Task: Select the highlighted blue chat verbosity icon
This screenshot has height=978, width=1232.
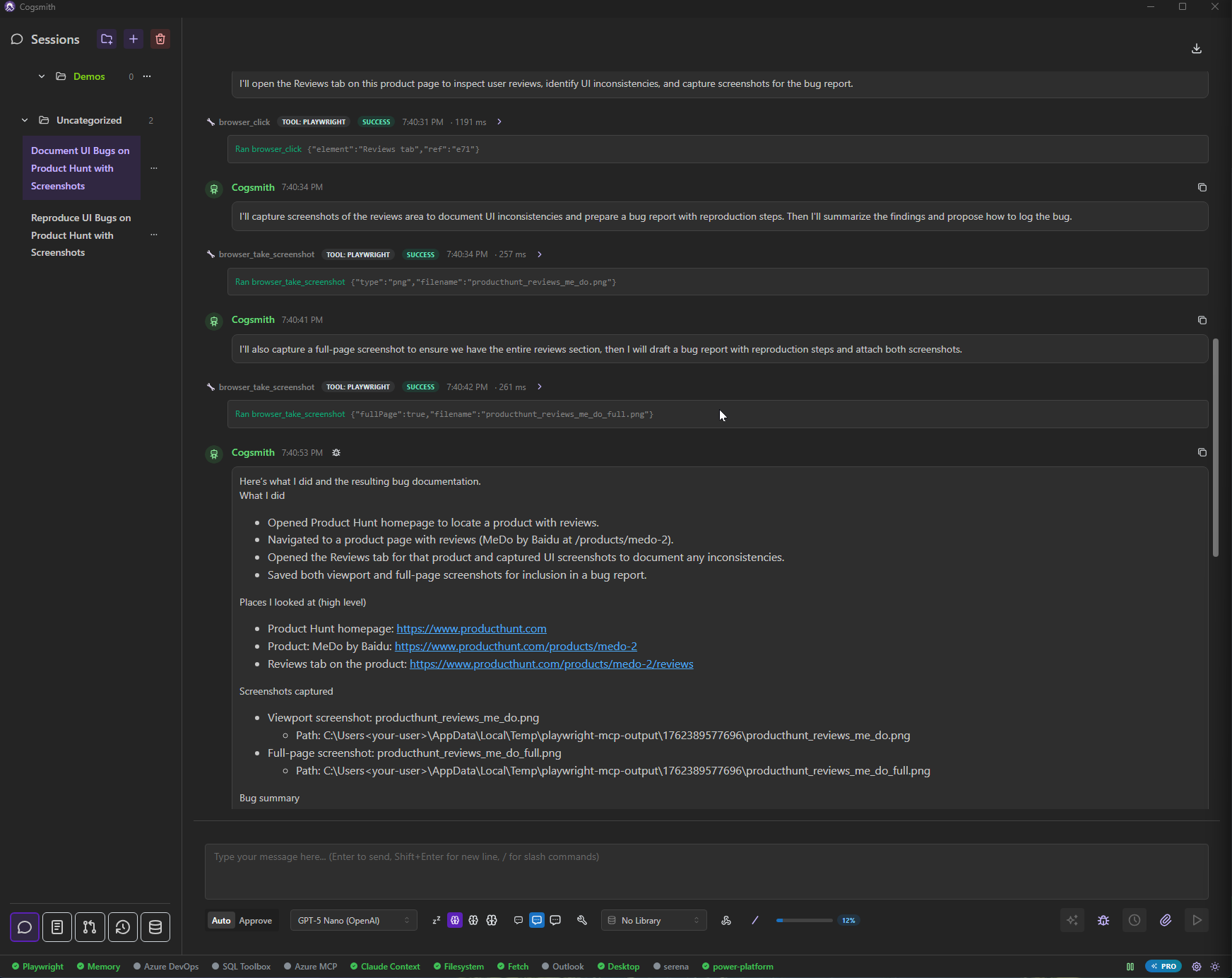Action: click(537, 920)
